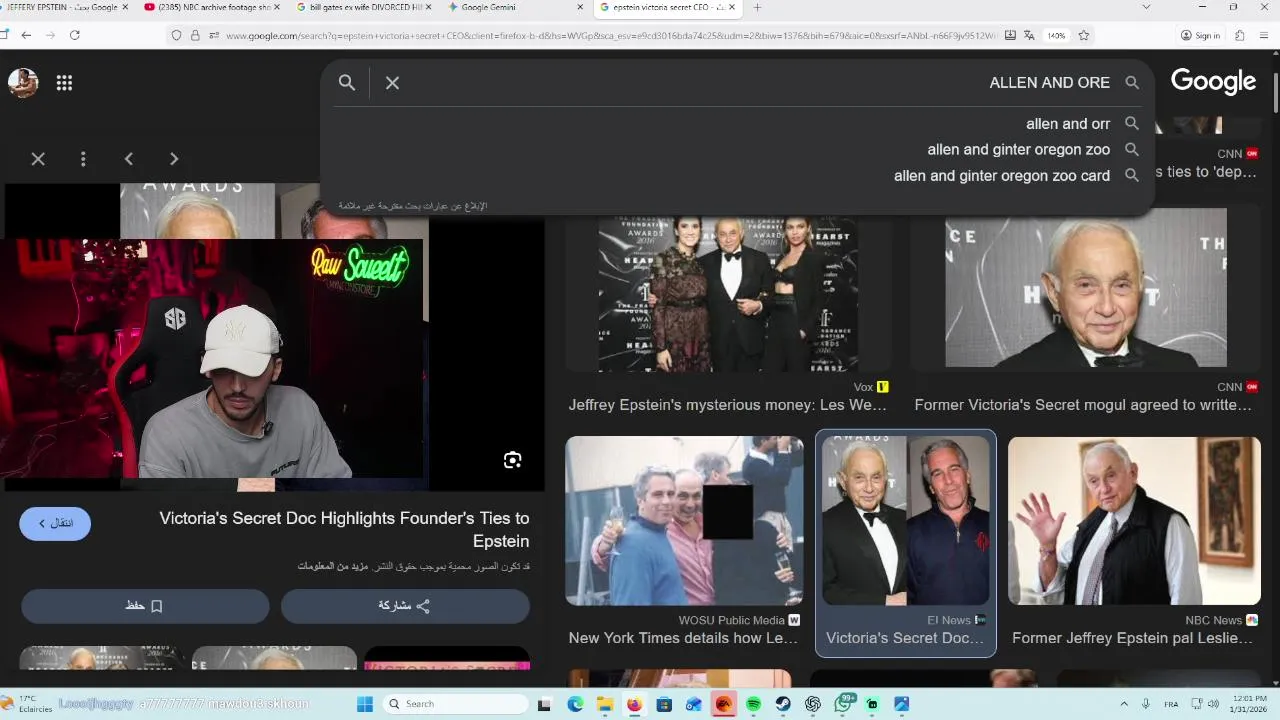Viewport: 1280px width, 720px height.
Task: Show hidden system tray icons chevron
Action: point(1124,704)
